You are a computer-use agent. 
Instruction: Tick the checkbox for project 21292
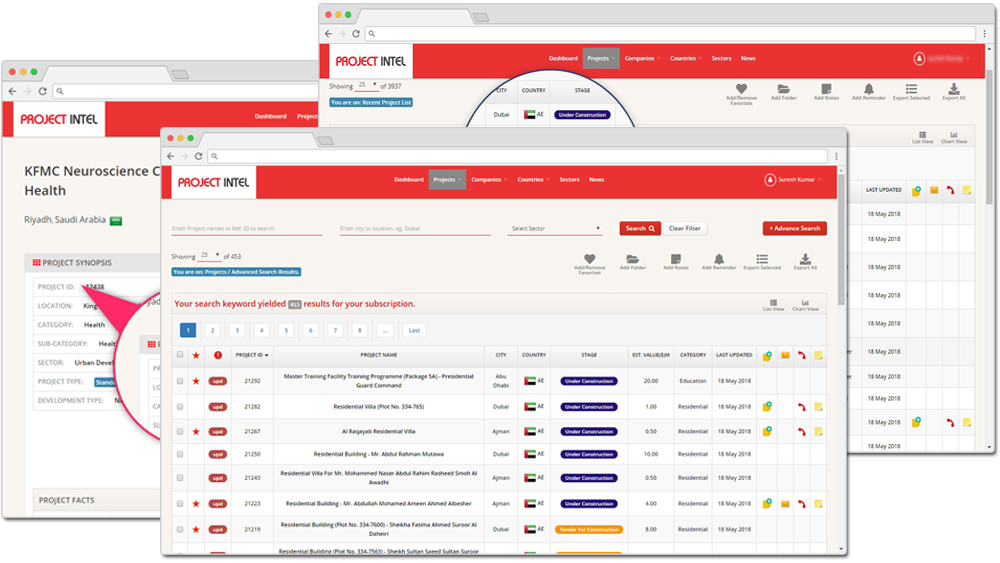(x=180, y=381)
